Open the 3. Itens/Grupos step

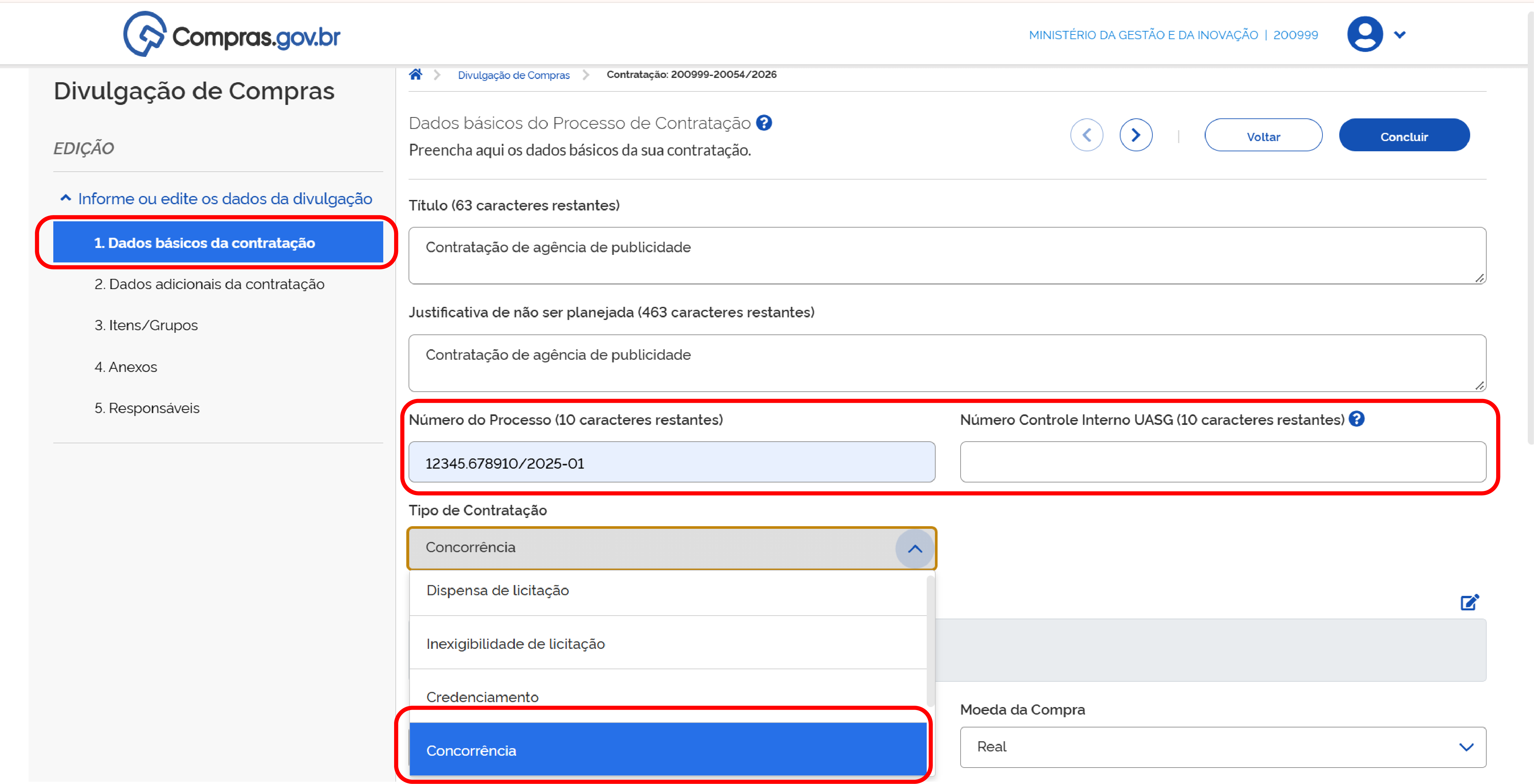coord(146,325)
